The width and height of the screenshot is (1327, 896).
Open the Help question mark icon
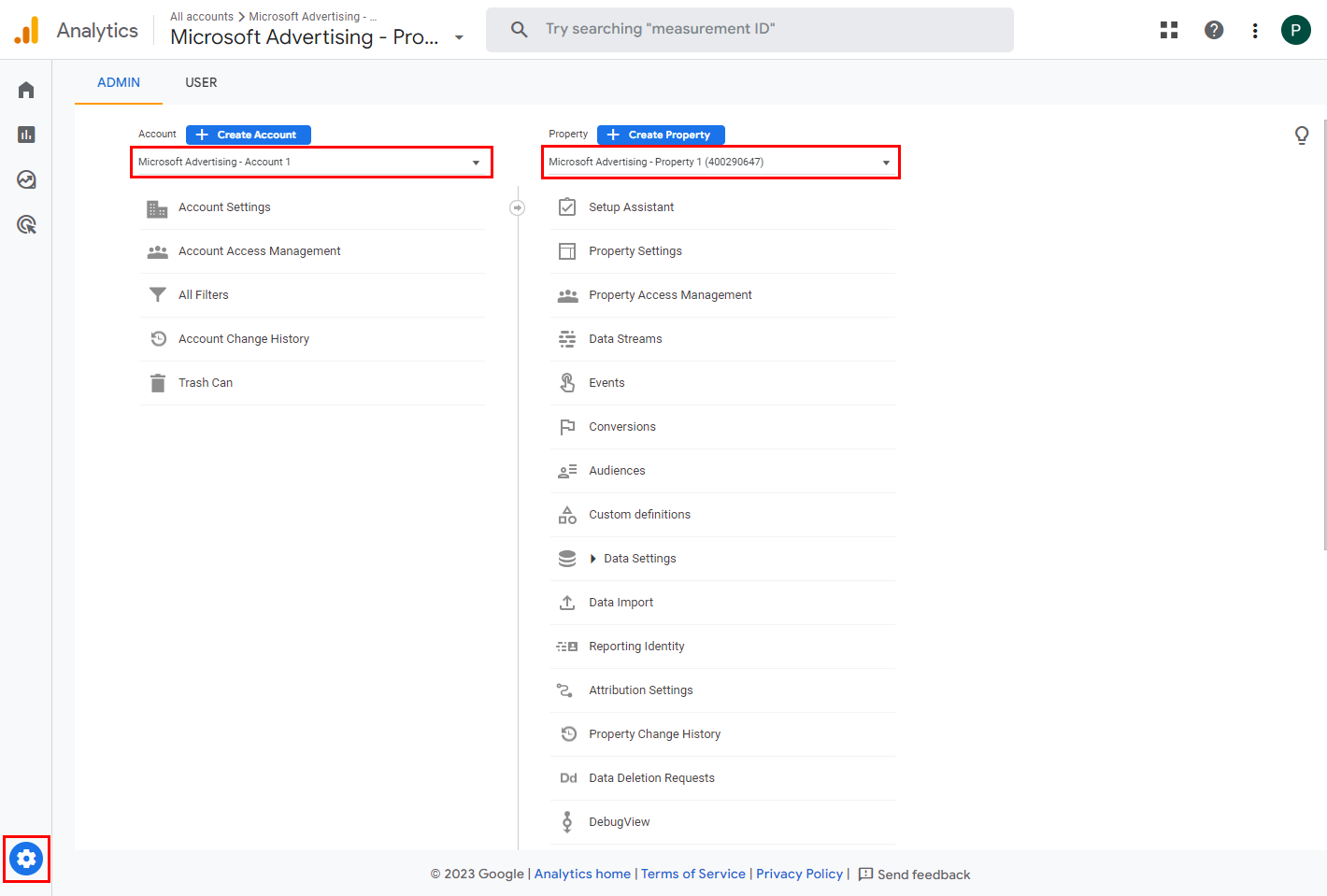click(x=1214, y=30)
